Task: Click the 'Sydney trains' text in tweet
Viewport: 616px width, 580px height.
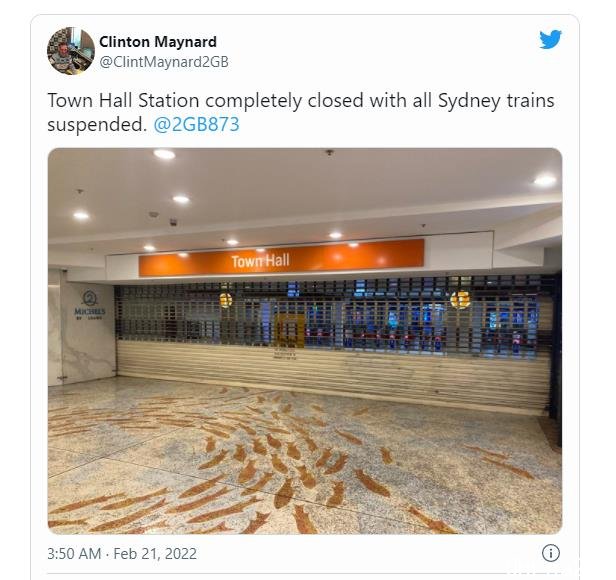Action: (x=496, y=101)
